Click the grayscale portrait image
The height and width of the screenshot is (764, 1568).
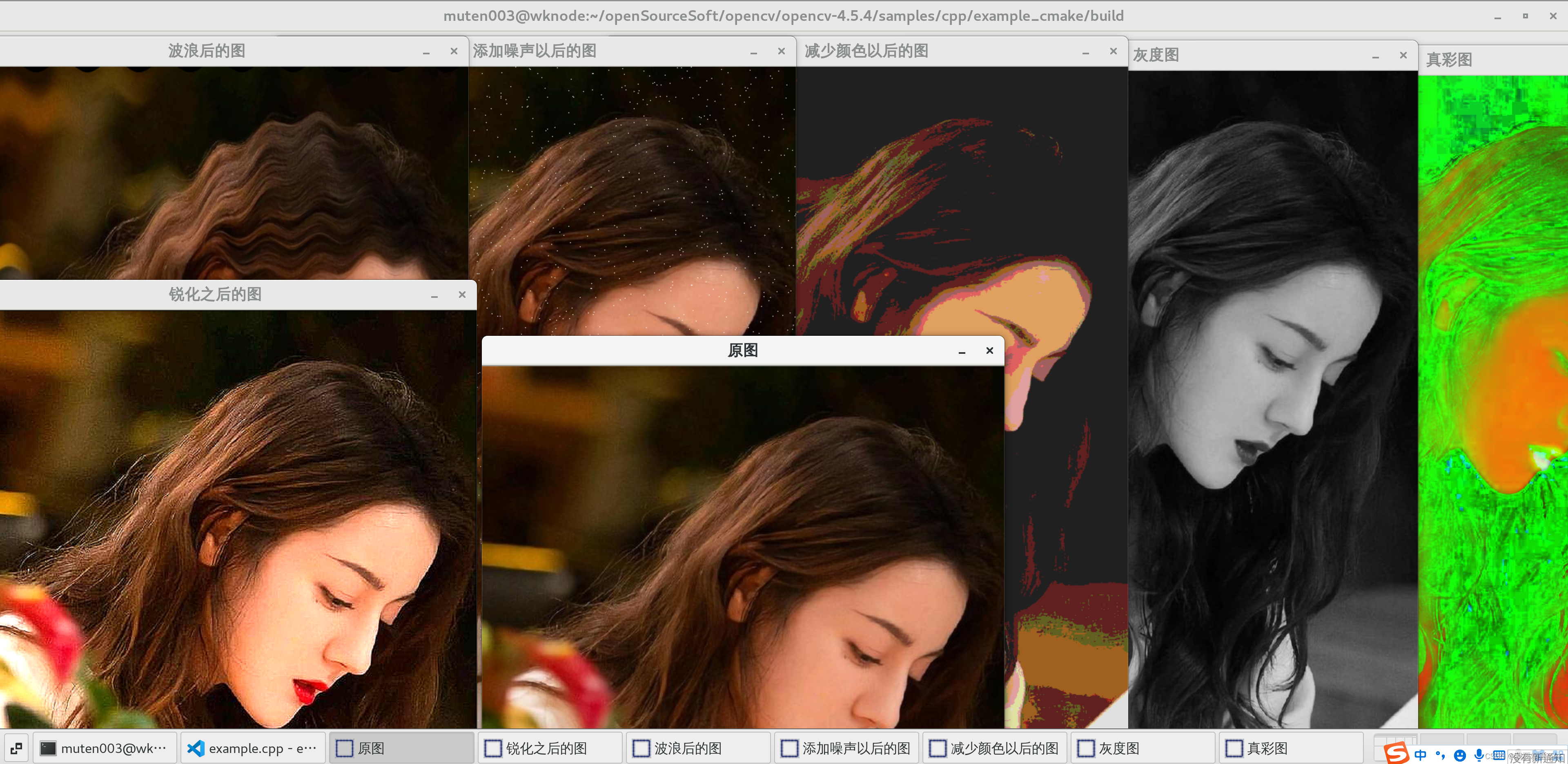1272,396
